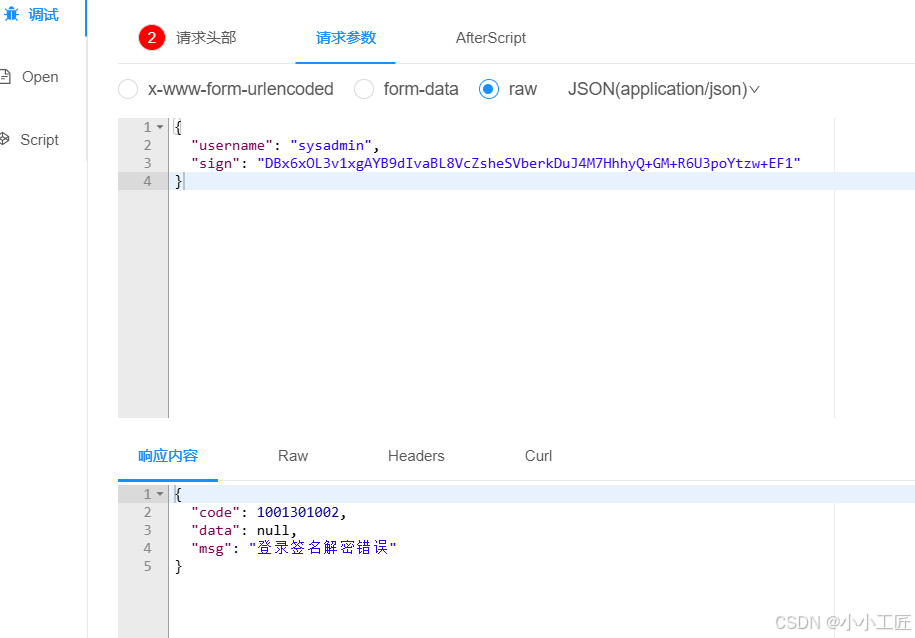Switch to the 请求头部 tab

click(x=206, y=38)
